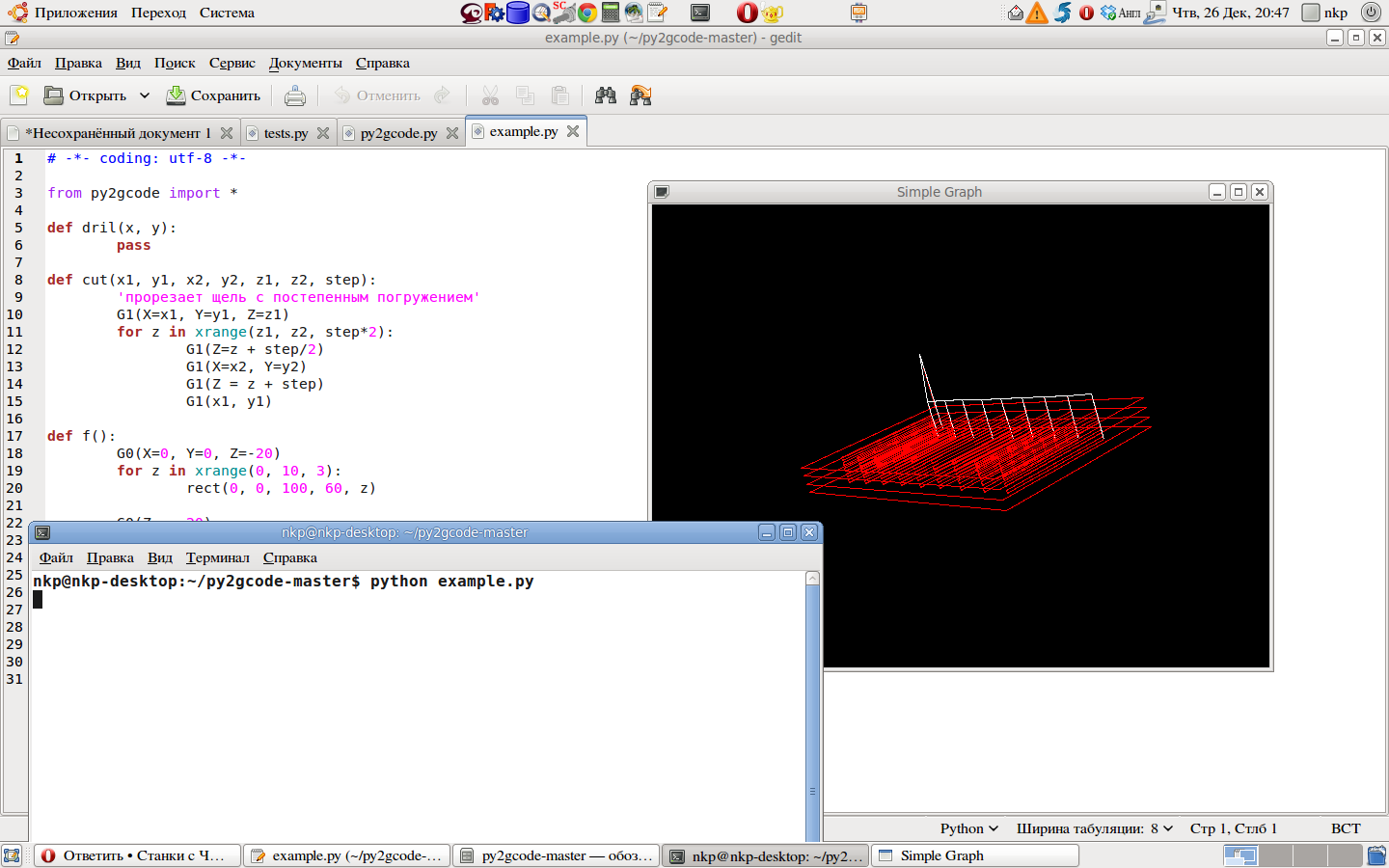Open the terminal launcher in top panel
This screenshot has width=1389, height=868.
tap(700, 13)
